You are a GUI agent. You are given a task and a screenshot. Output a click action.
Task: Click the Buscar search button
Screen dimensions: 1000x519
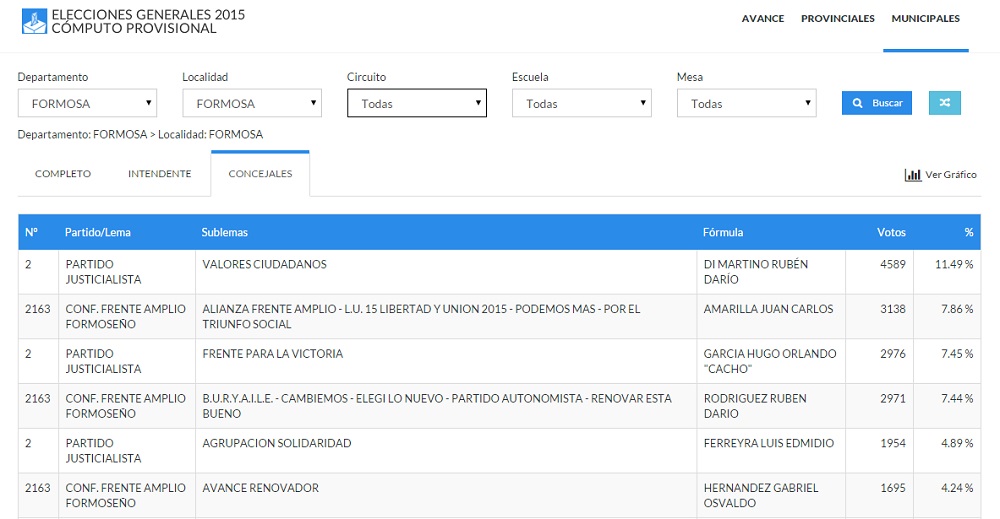(x=877, y=103)
